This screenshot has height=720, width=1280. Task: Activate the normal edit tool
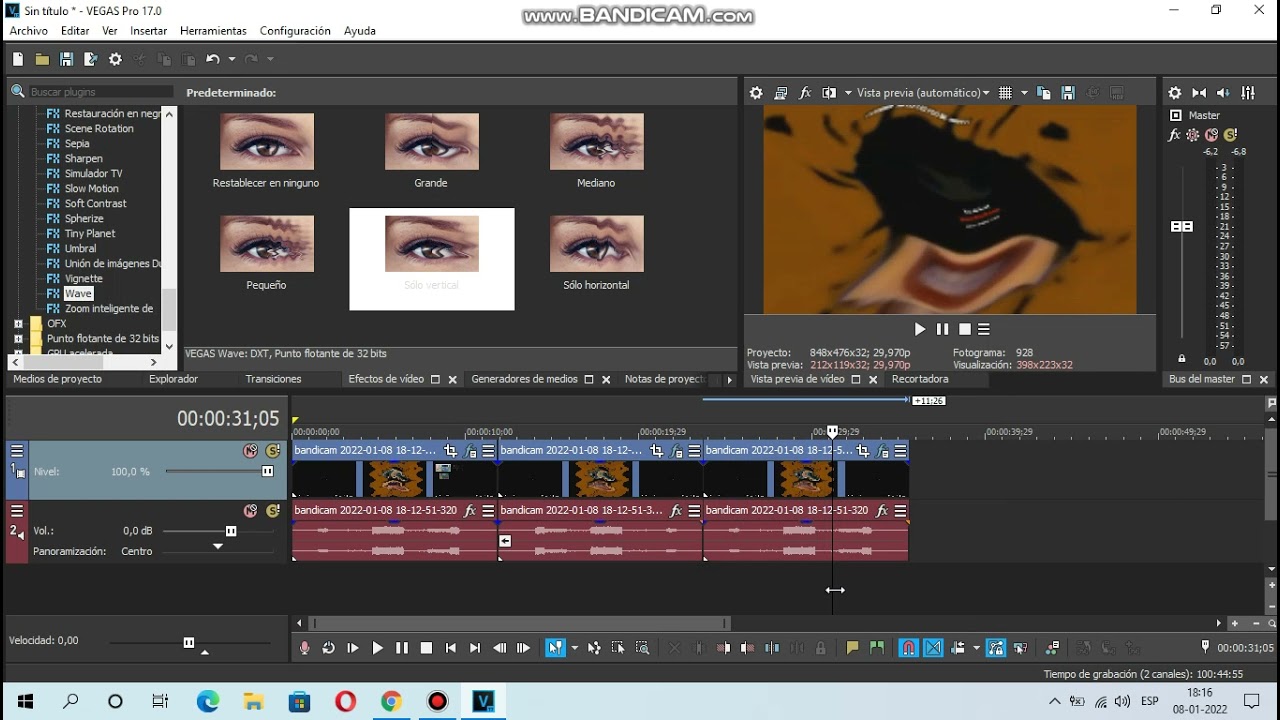click(x=553, y=648)
